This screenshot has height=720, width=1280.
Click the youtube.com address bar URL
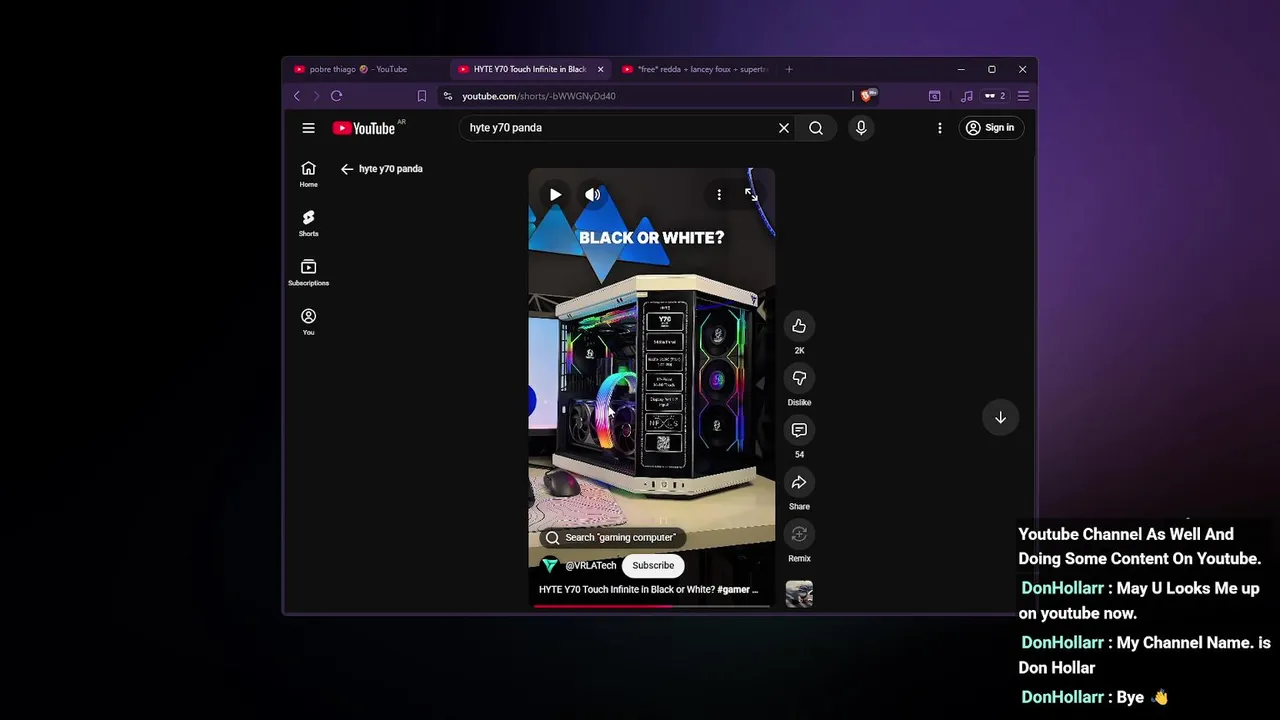coord(538,96)
